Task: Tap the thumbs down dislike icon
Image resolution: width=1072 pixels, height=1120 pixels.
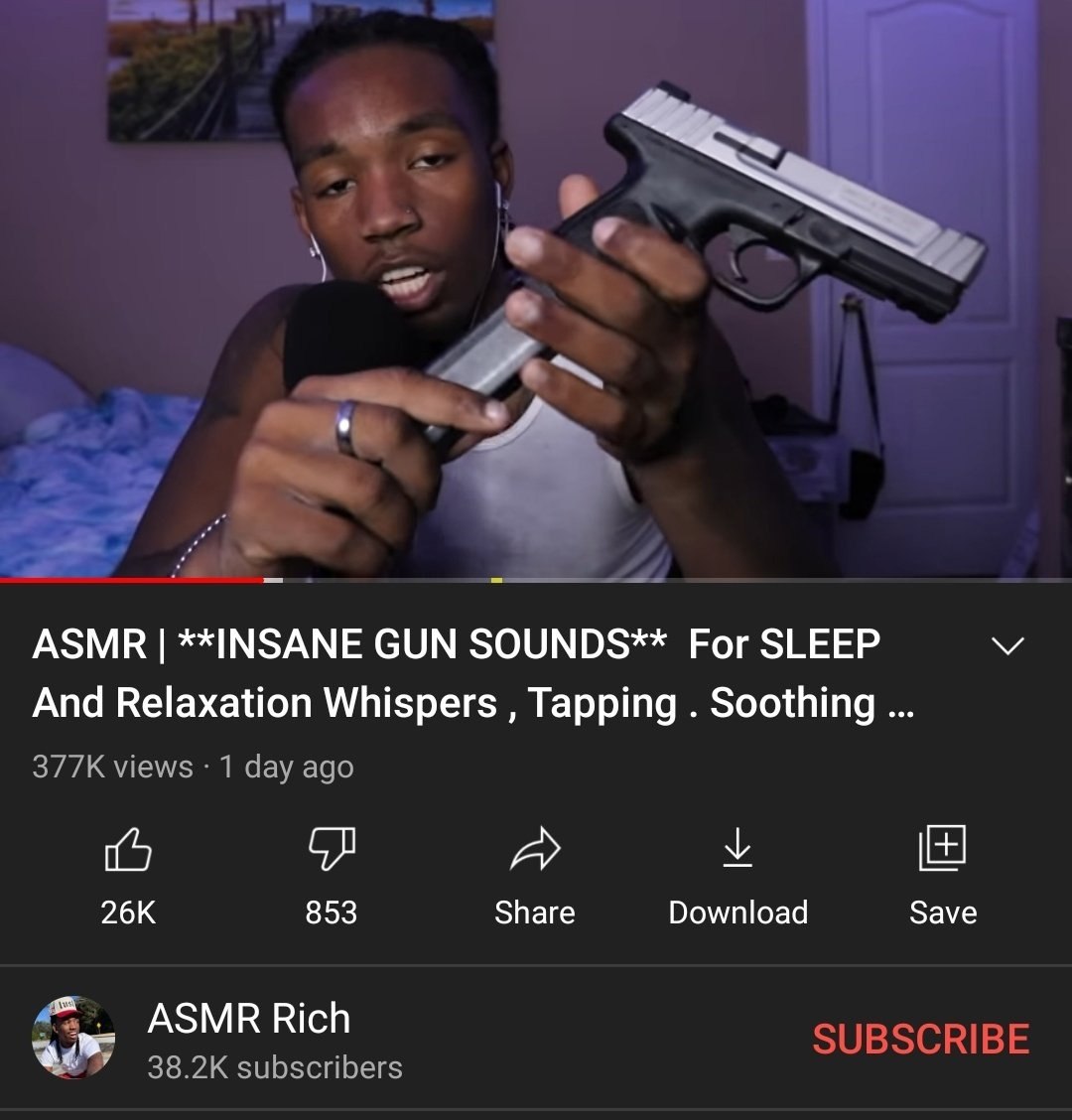Action: click(x=332, y=849)
